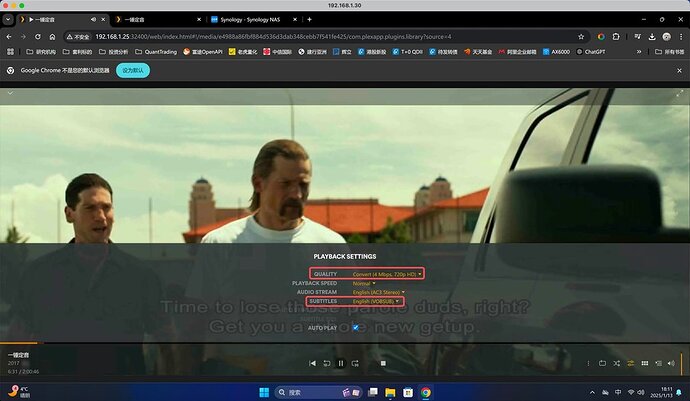Open the player's more options three-dot menu
The image size is (690, 401).
point(588,363)
